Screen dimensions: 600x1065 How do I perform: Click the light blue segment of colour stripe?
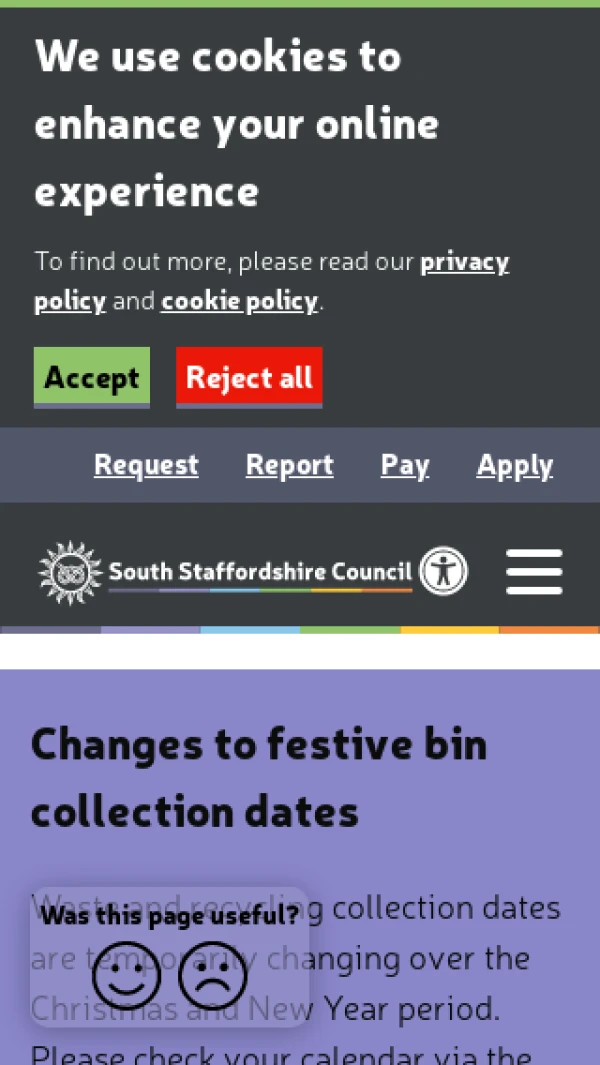tap(250, 630)
